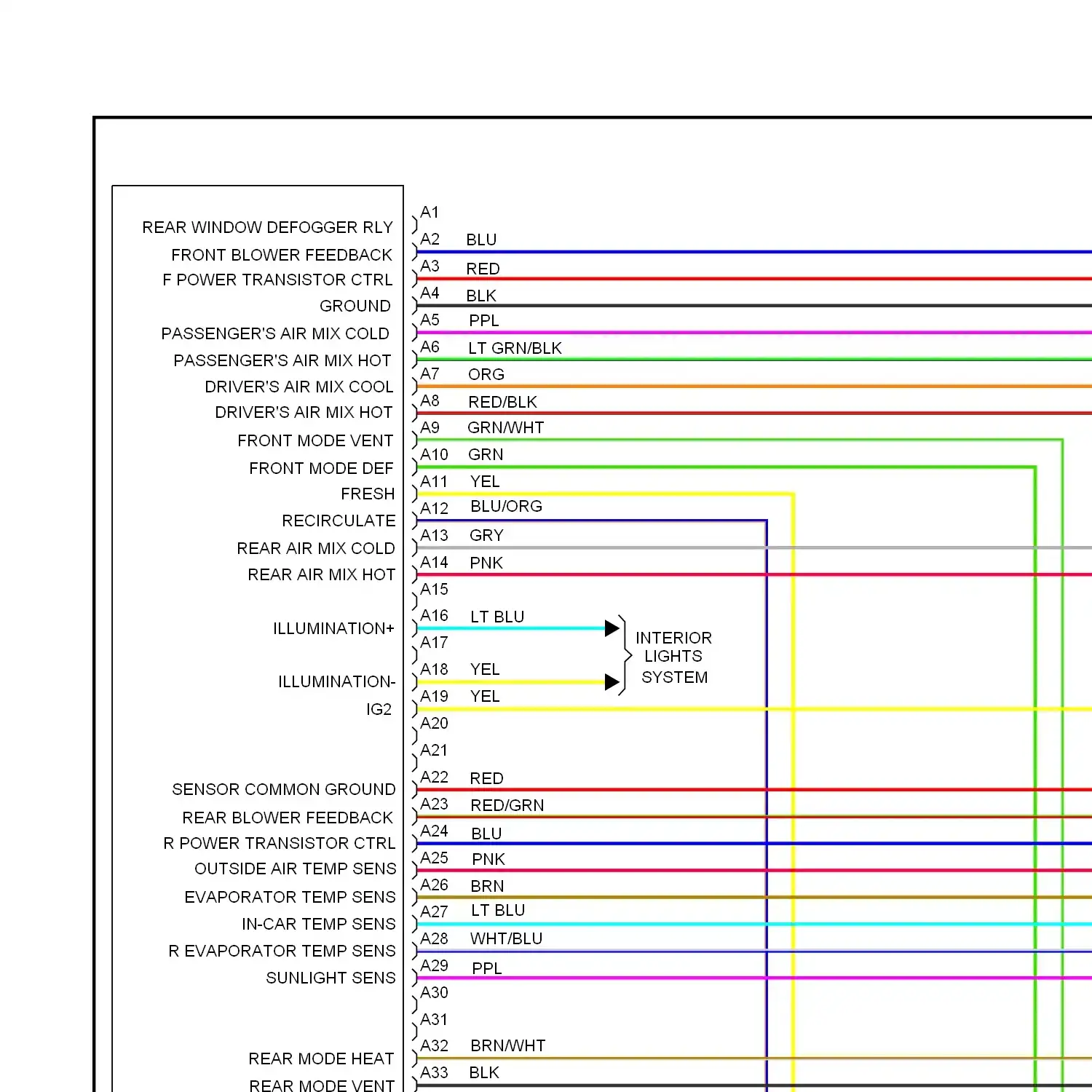This screenshot has height=1092, width=1092.
Task: Click the curly brace beside INTERIOR LIGHTS SYSTEM
Action: [625, 656]
